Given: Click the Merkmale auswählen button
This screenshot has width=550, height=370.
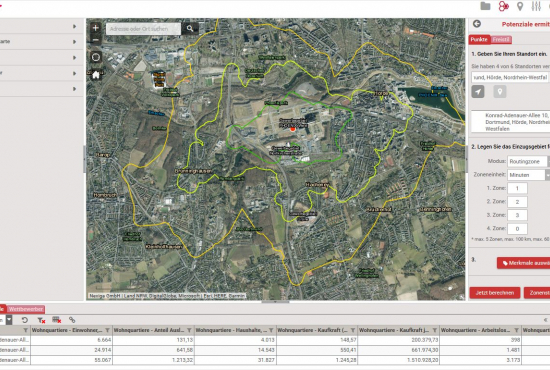Looking at the screenshot, I should click(x=523, y=263).
